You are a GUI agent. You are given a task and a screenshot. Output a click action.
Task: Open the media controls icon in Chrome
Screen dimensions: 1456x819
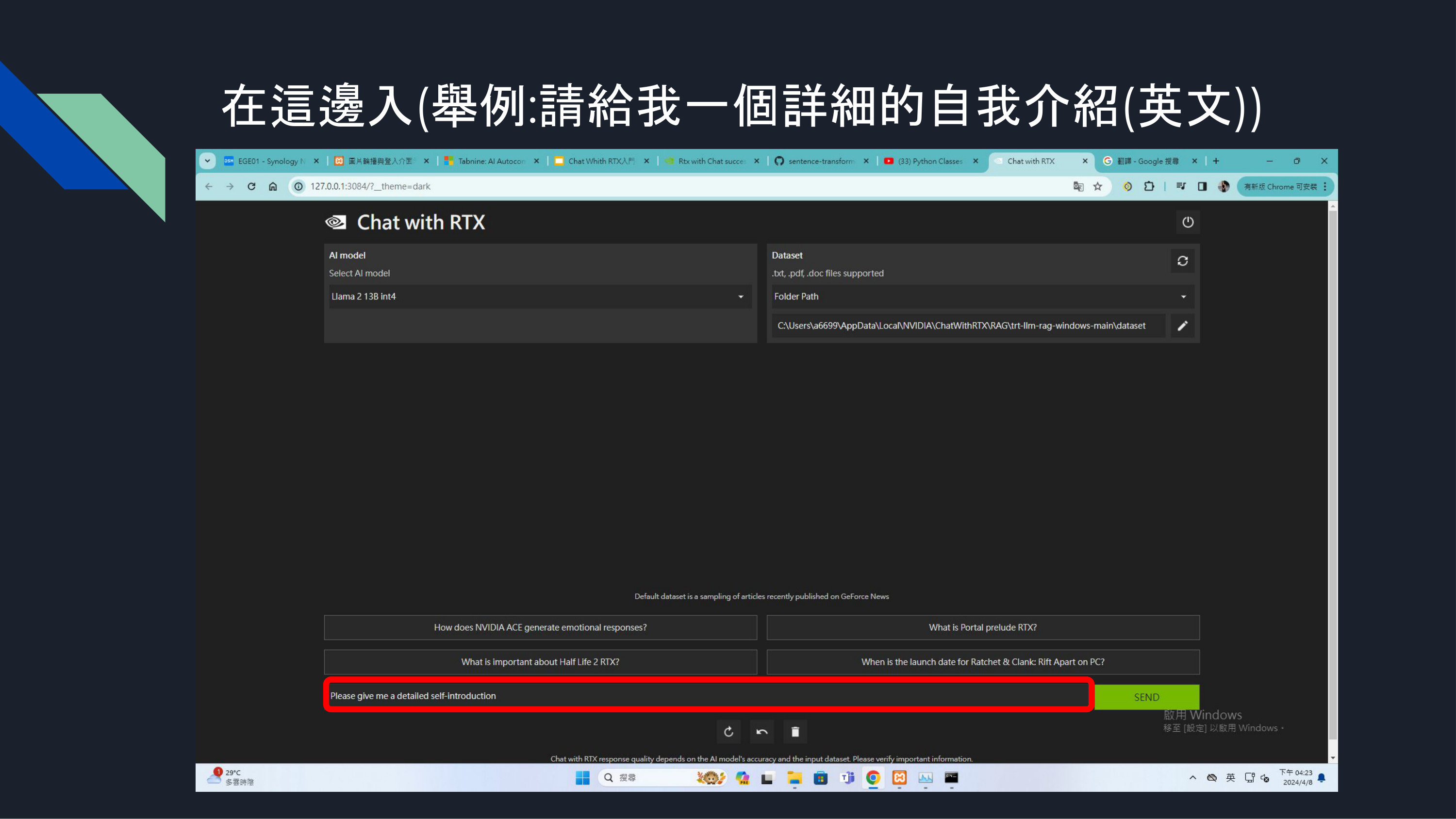click(1181, 186)
